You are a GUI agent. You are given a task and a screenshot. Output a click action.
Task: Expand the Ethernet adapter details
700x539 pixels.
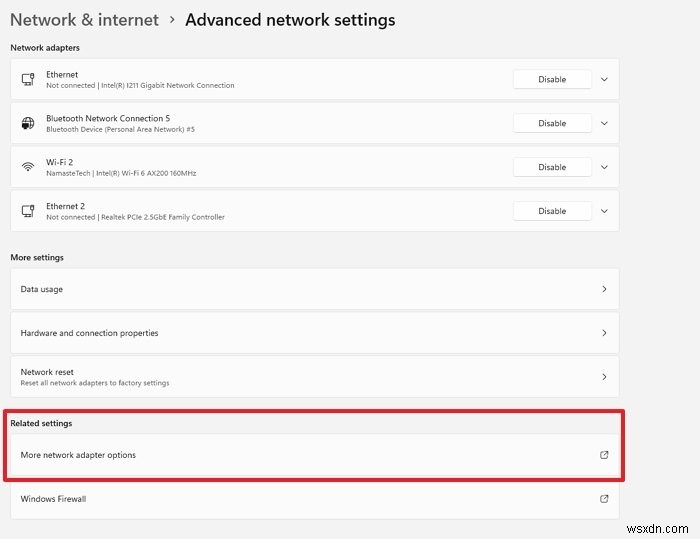[604, 79]
